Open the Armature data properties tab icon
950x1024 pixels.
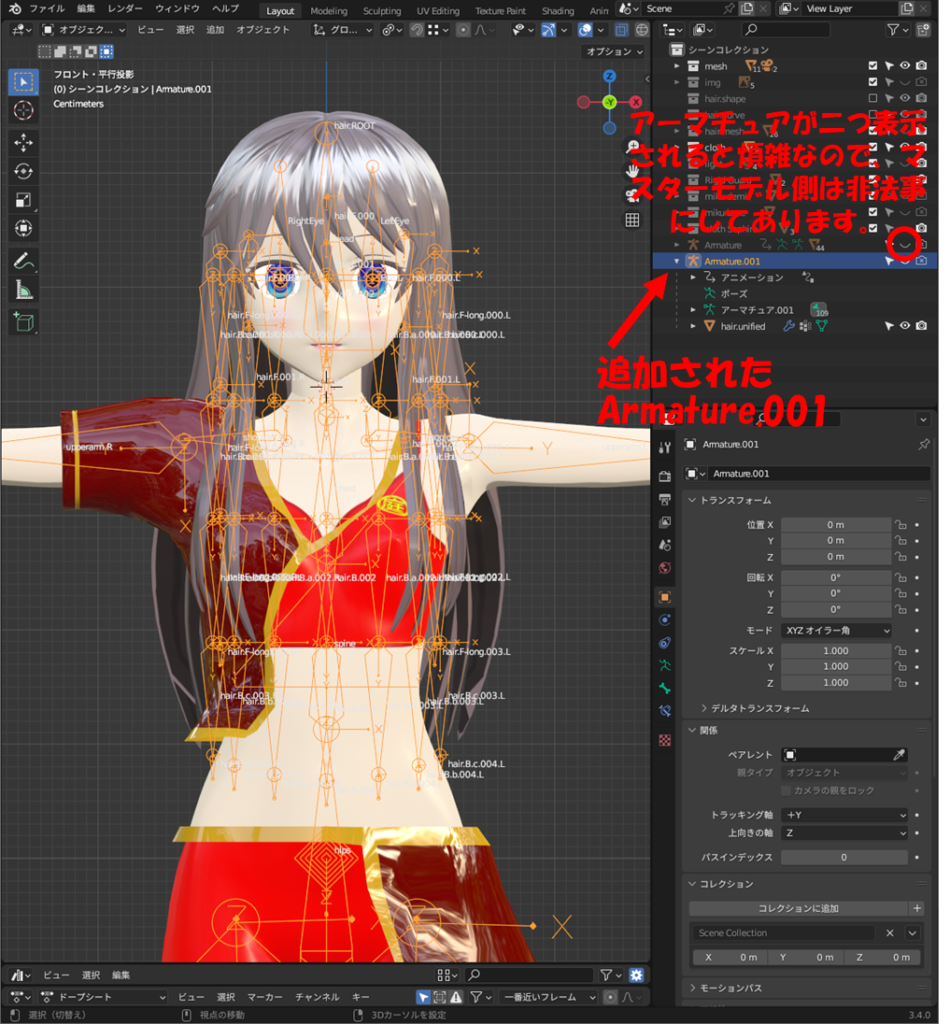point(665,665)
